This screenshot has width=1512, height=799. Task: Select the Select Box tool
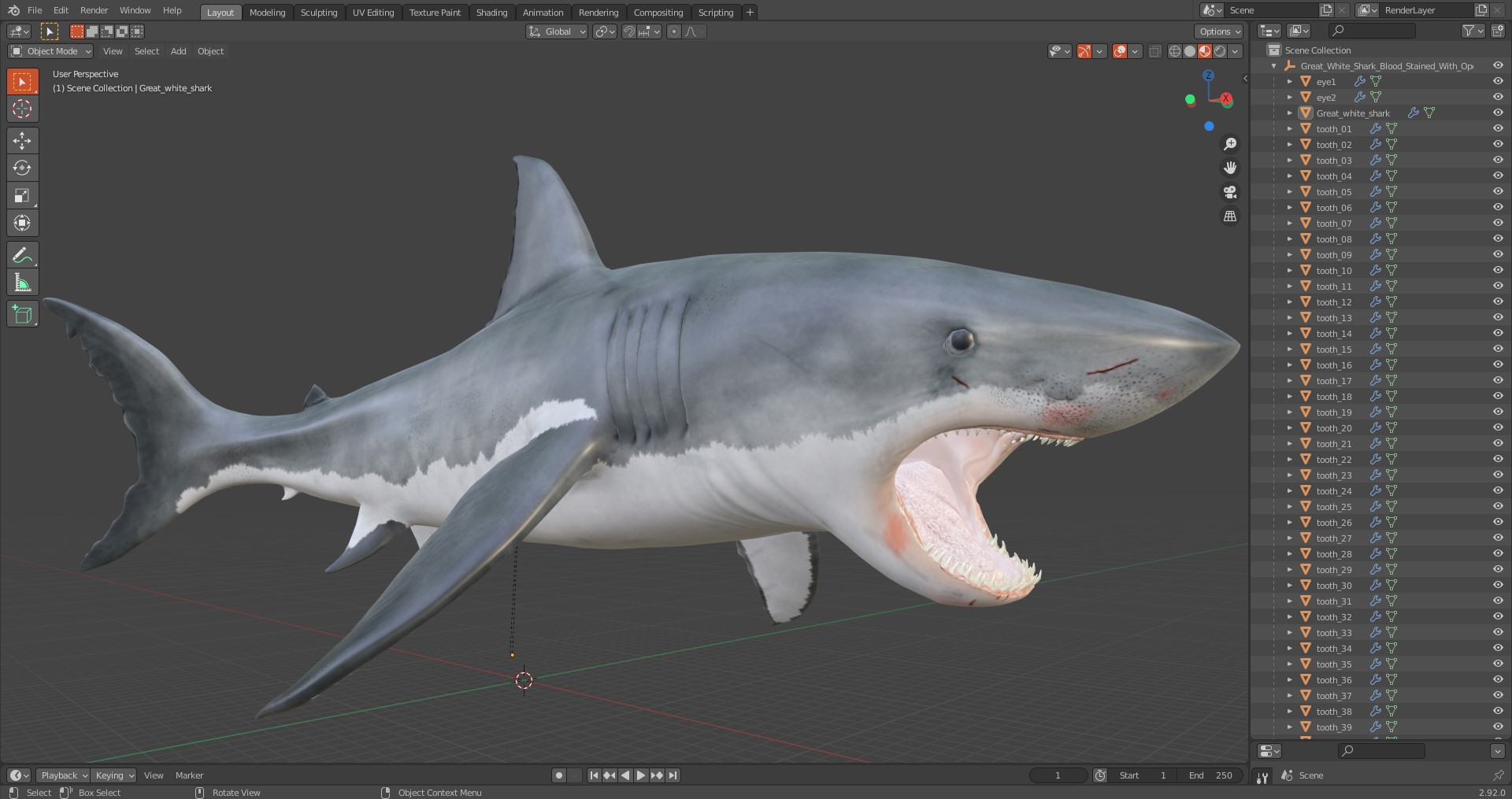coord(22,81)
